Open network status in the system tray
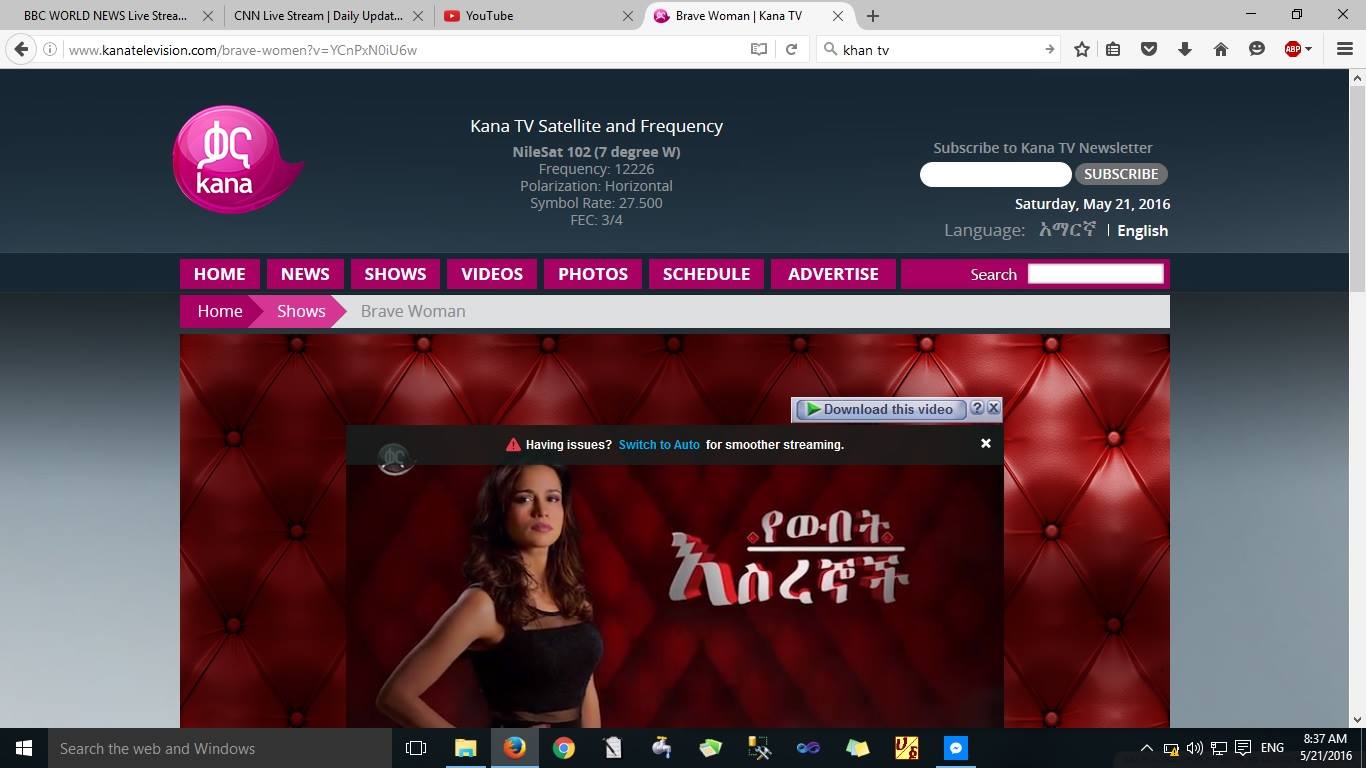This screenshot has width=1366, height=768. 1219,748
